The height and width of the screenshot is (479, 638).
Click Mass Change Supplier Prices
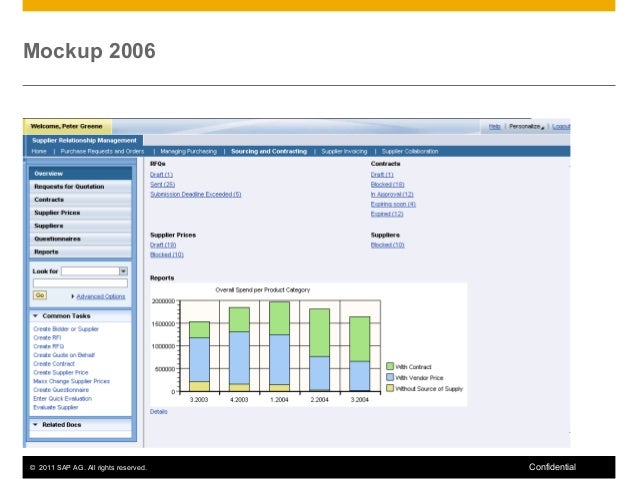(x=72, y=381)
